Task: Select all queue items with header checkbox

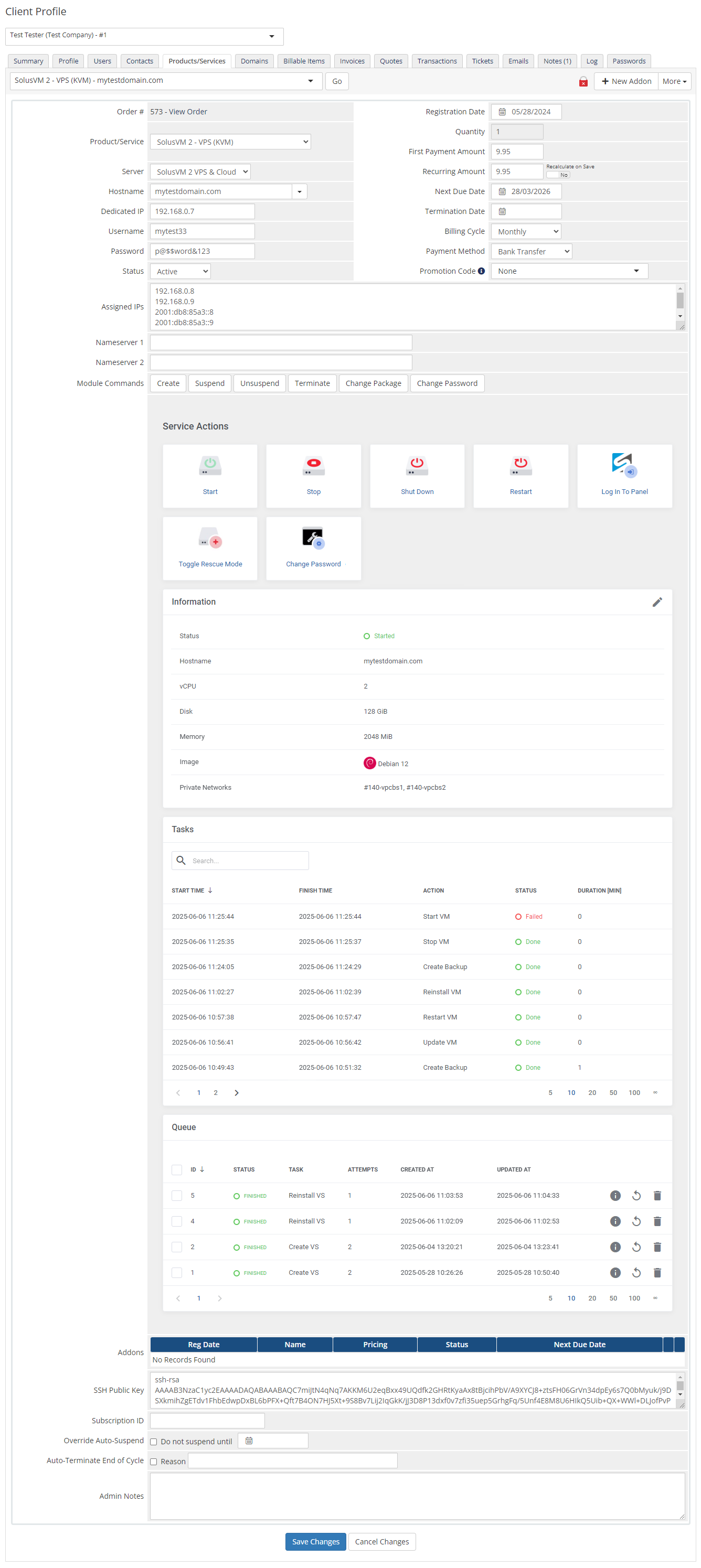Action: click(177, 1169)
